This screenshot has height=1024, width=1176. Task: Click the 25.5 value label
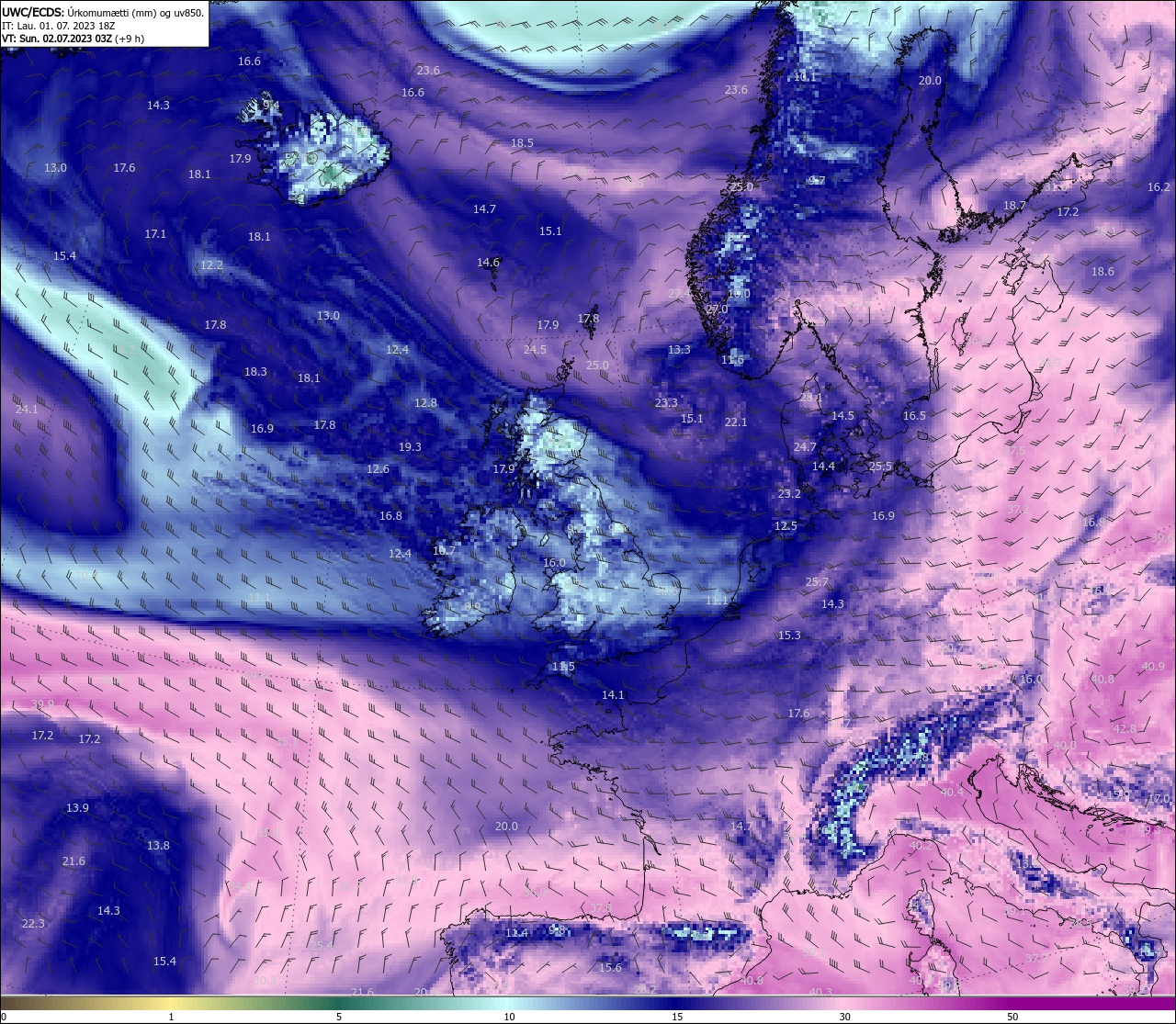pyautogui.click(x=880, y=467)
